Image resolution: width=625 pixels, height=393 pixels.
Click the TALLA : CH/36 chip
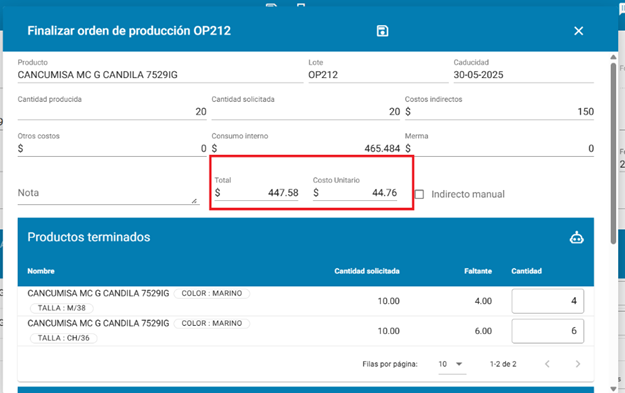64,338
